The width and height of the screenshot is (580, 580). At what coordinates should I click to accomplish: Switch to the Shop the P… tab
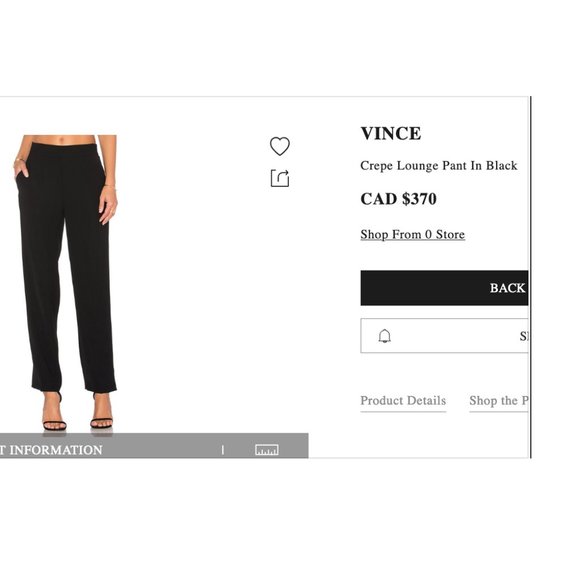click(x=499, y=401)
